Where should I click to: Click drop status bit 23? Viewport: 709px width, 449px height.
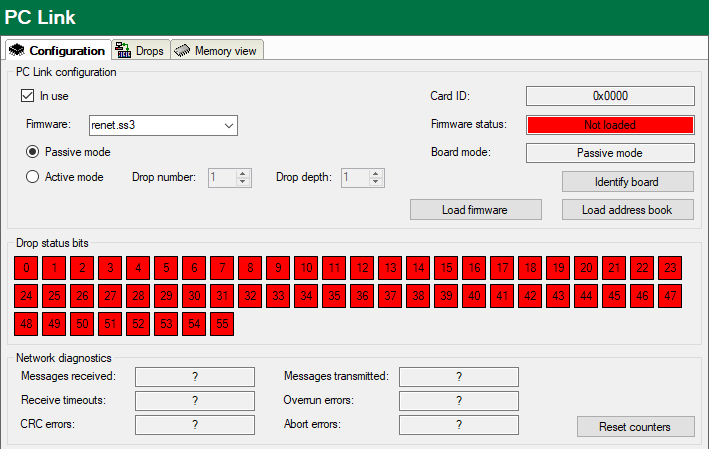(670, 268)
